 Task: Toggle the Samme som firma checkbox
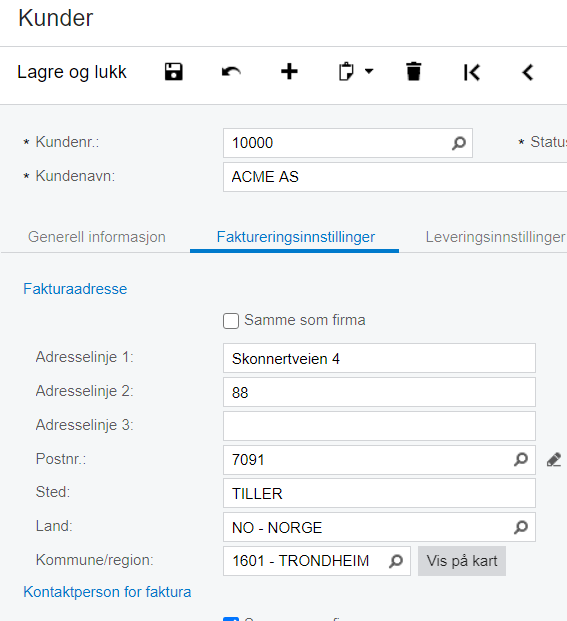coord(231,321)
